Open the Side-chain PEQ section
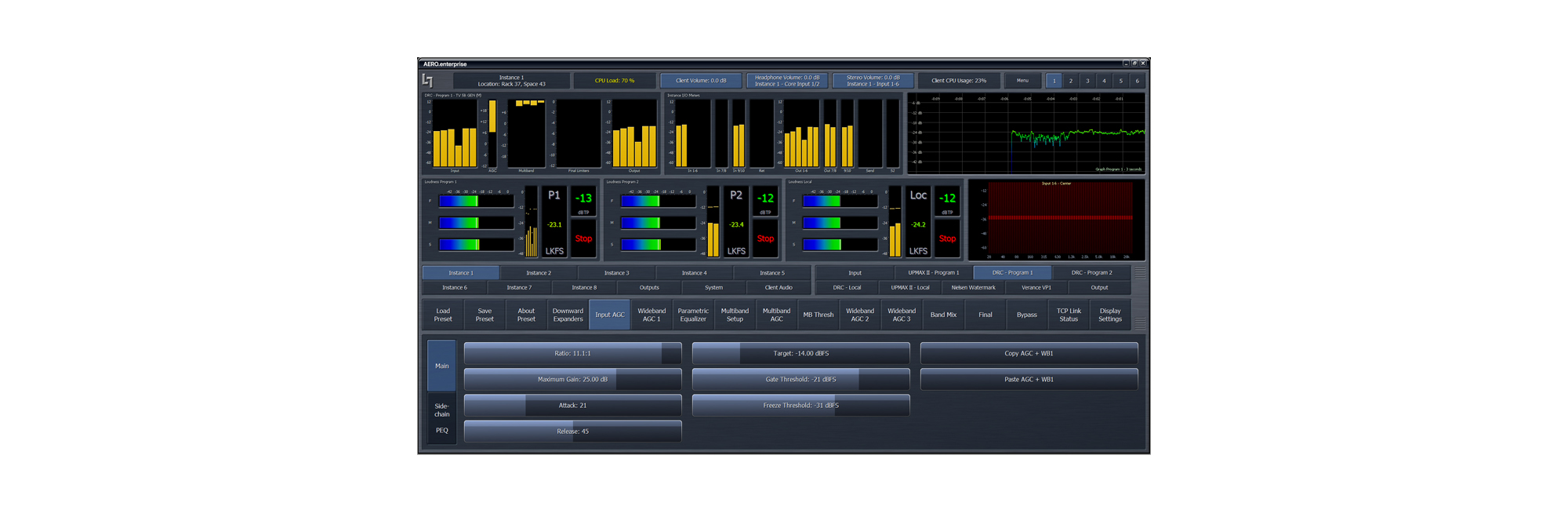Image resolution: width=1568 pixels, height=510 pixels. (442, 418)
